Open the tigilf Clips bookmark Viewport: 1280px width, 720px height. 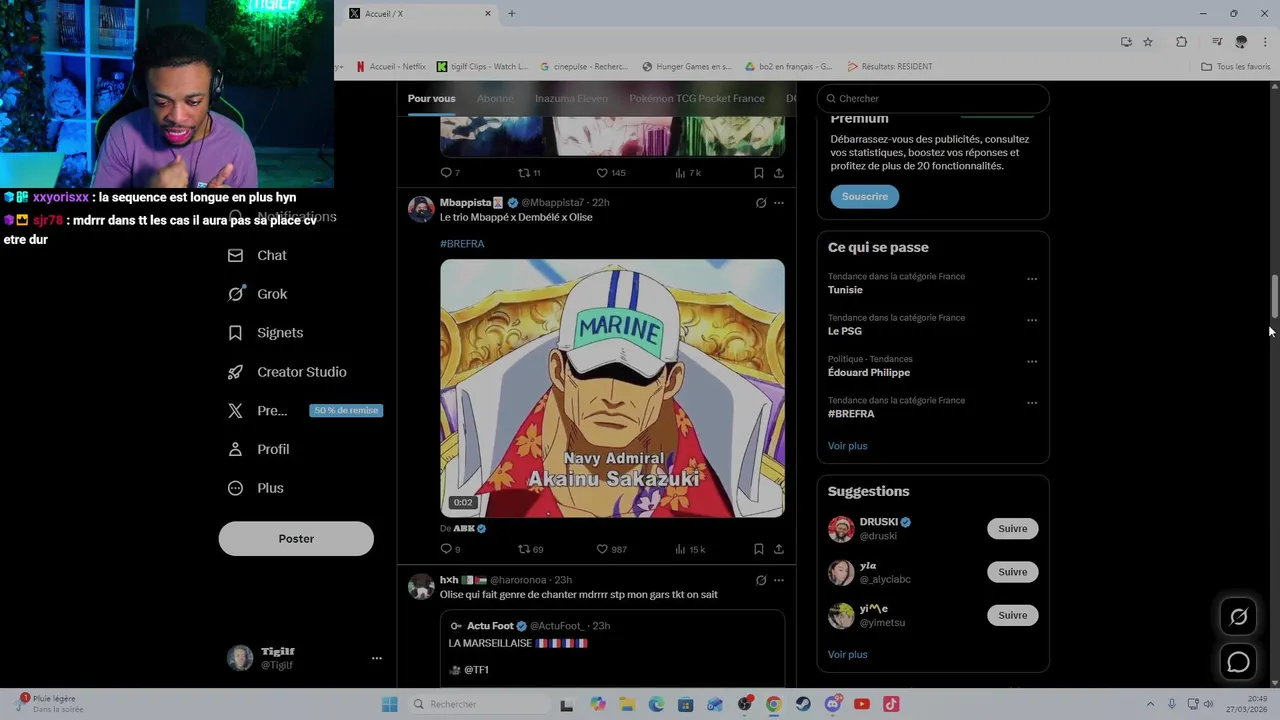pyautogui.click(x=482, y=67)
